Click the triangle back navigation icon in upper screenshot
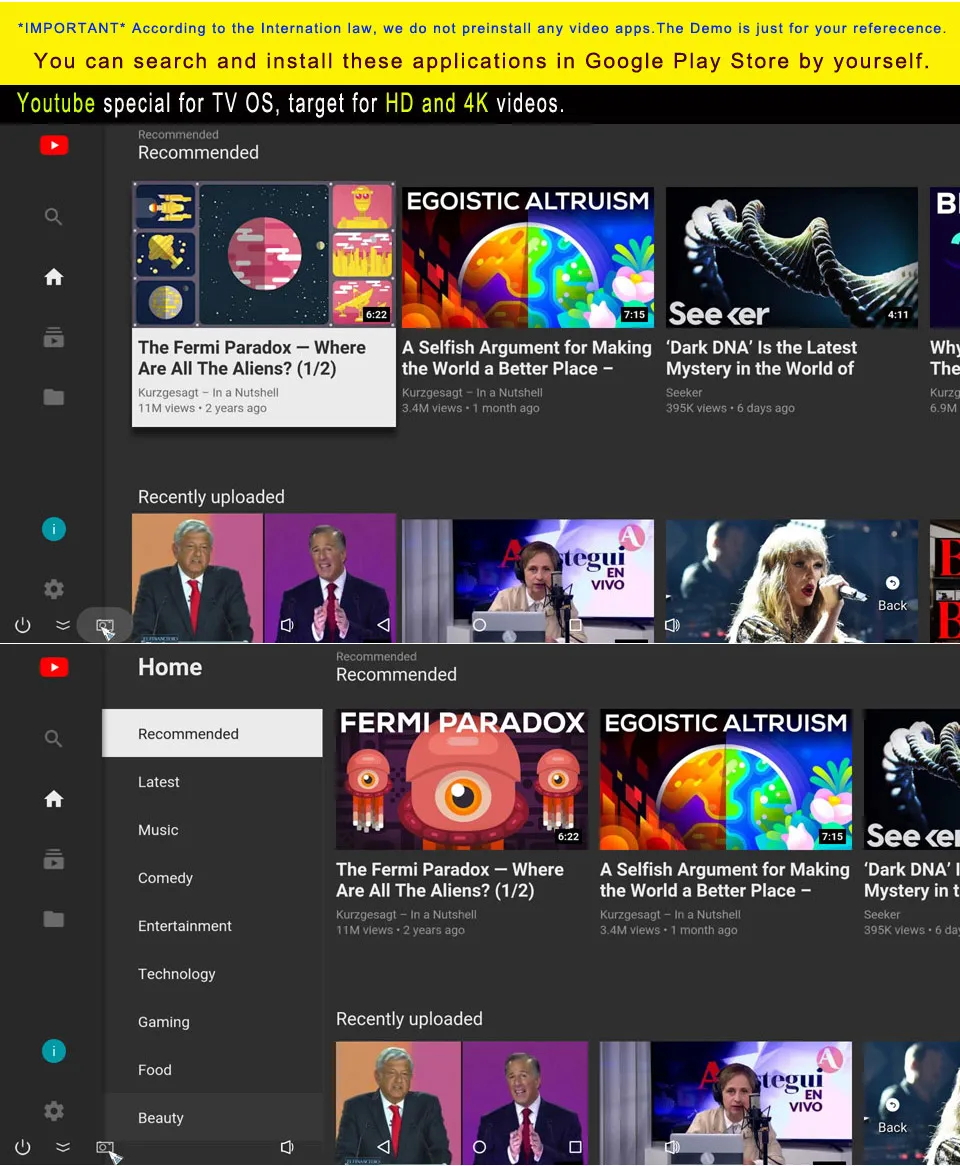 [x=384, y=625]
